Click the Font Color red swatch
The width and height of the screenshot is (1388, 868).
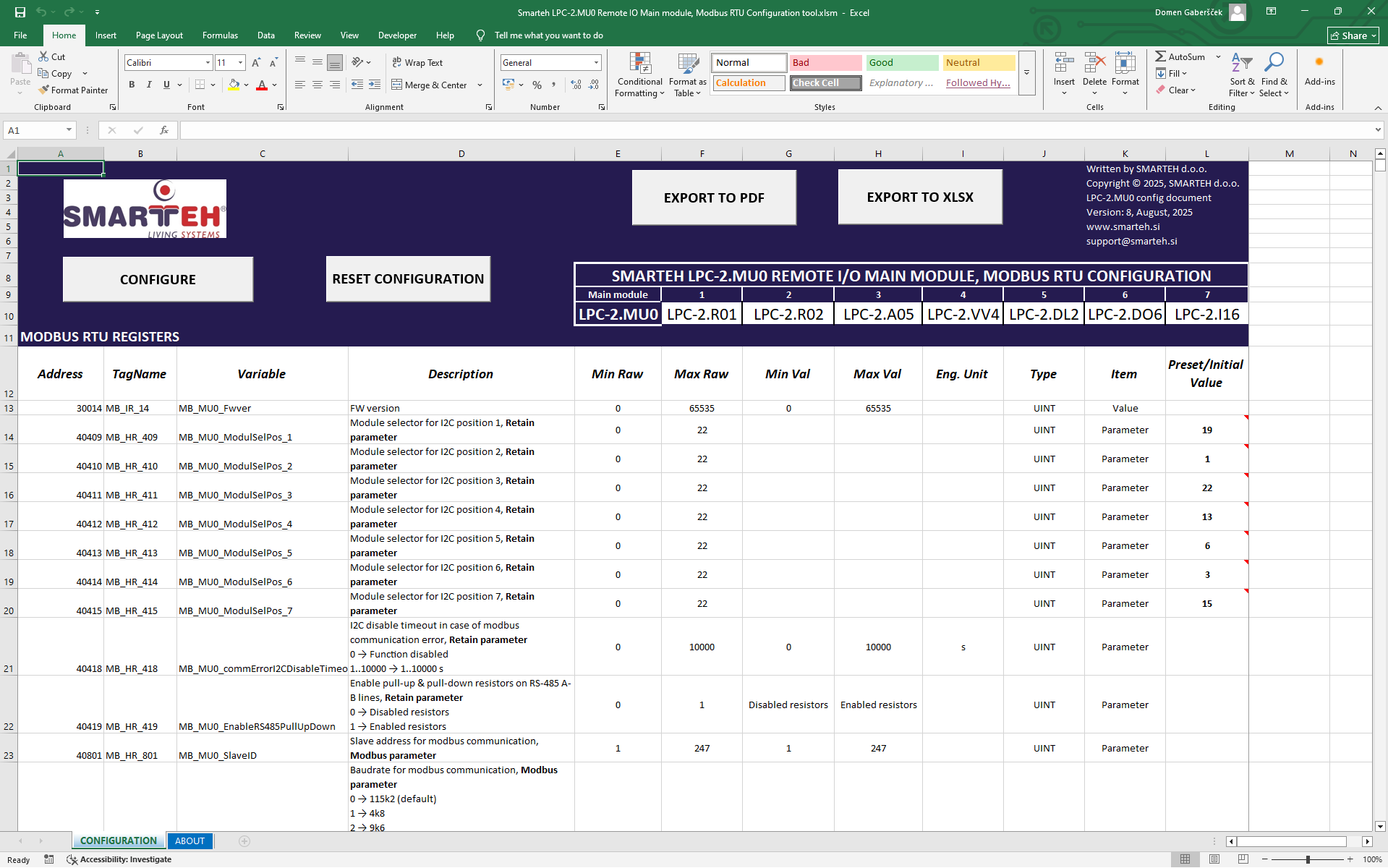[262, 85]
